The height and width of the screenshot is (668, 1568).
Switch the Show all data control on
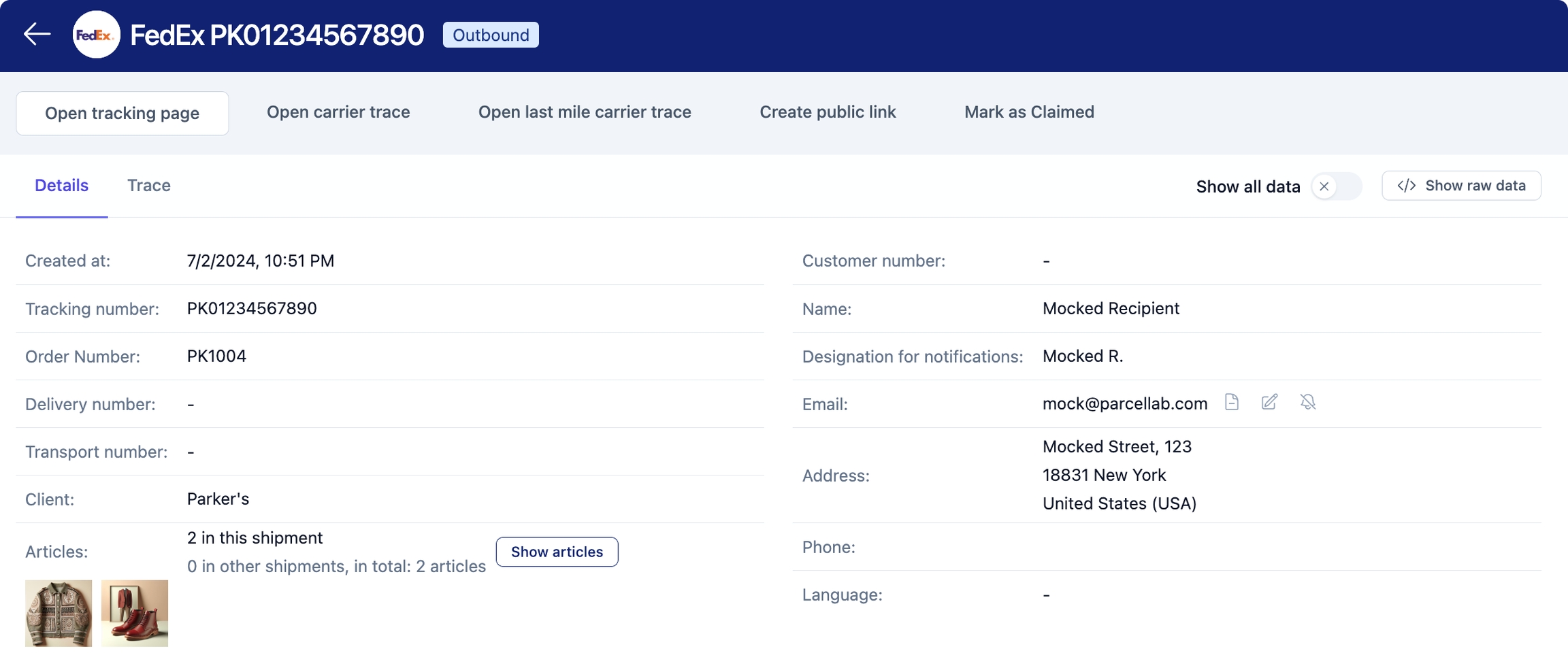coord(1336,186)
